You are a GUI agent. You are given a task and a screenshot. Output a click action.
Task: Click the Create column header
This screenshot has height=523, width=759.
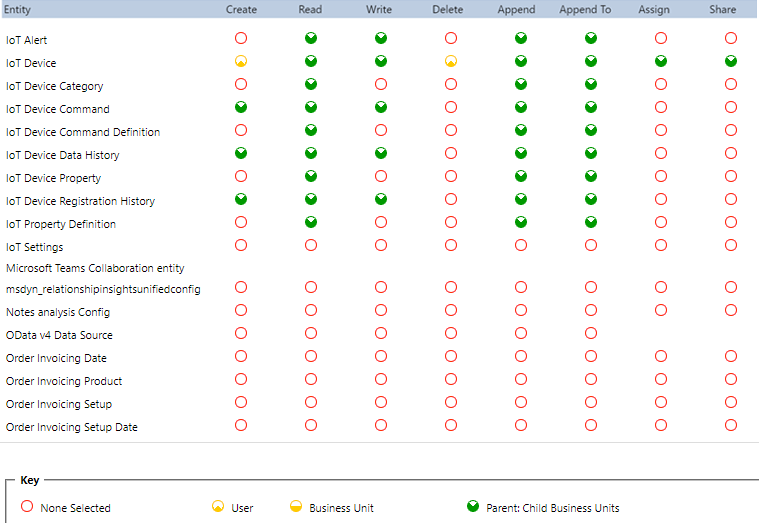click(x=241, y=10)
